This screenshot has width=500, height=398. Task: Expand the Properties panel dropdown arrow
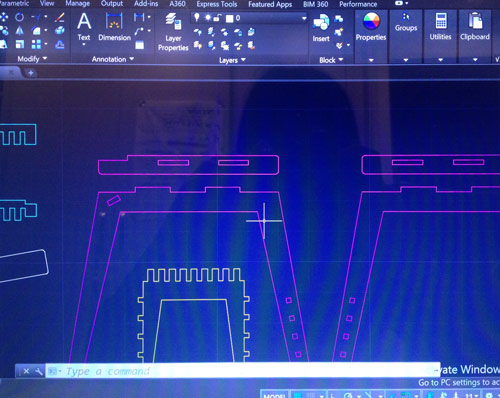point(371,60)
